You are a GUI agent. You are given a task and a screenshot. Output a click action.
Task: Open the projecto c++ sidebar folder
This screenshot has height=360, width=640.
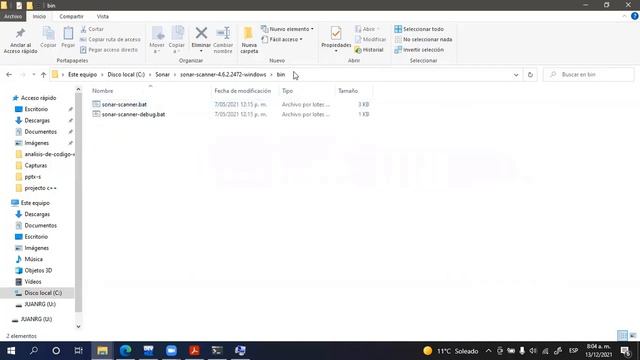40,188
